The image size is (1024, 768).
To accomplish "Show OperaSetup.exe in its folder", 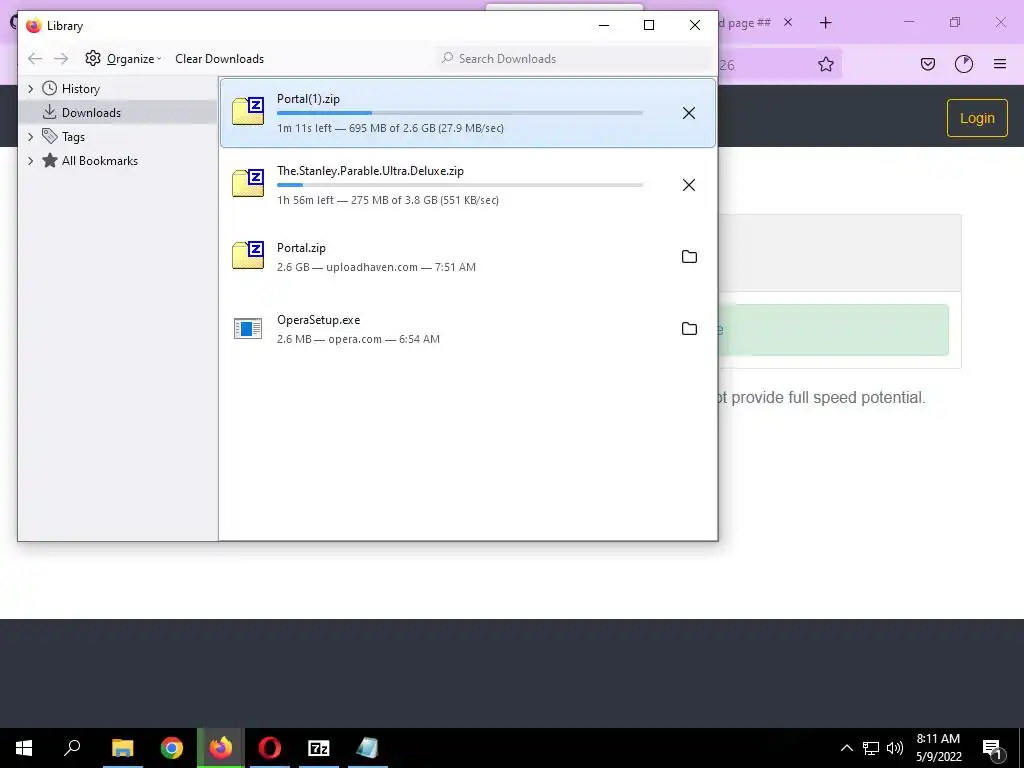I will tap(689, 328).
